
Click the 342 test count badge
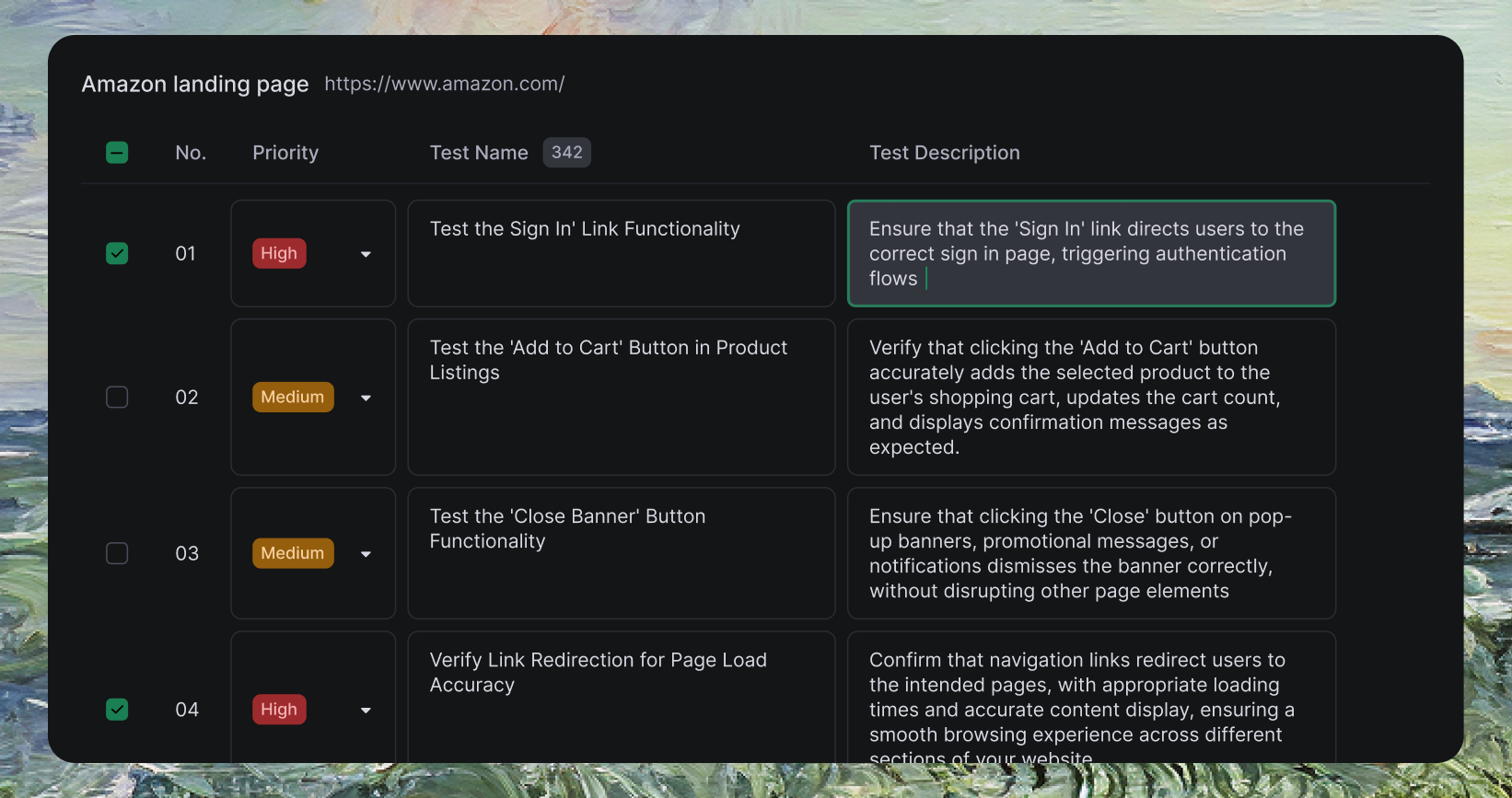pyautogui.click(x=567, y=153)
